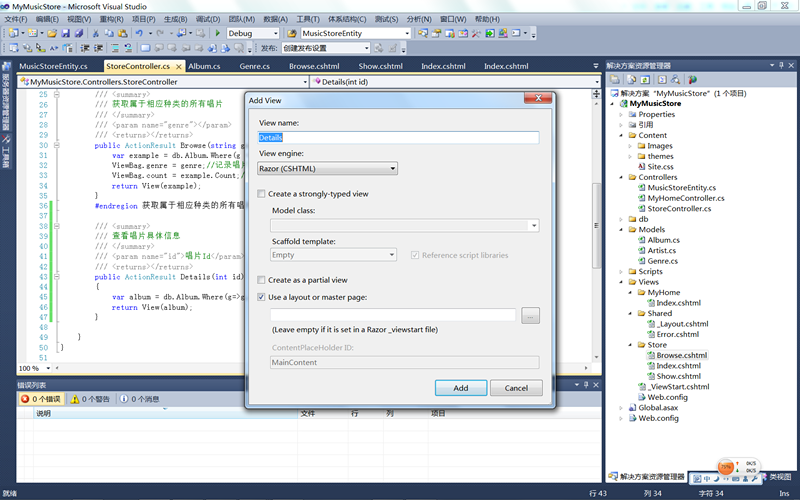Enable Create a strongly-typed view checkbox

(x=261, y=194)
